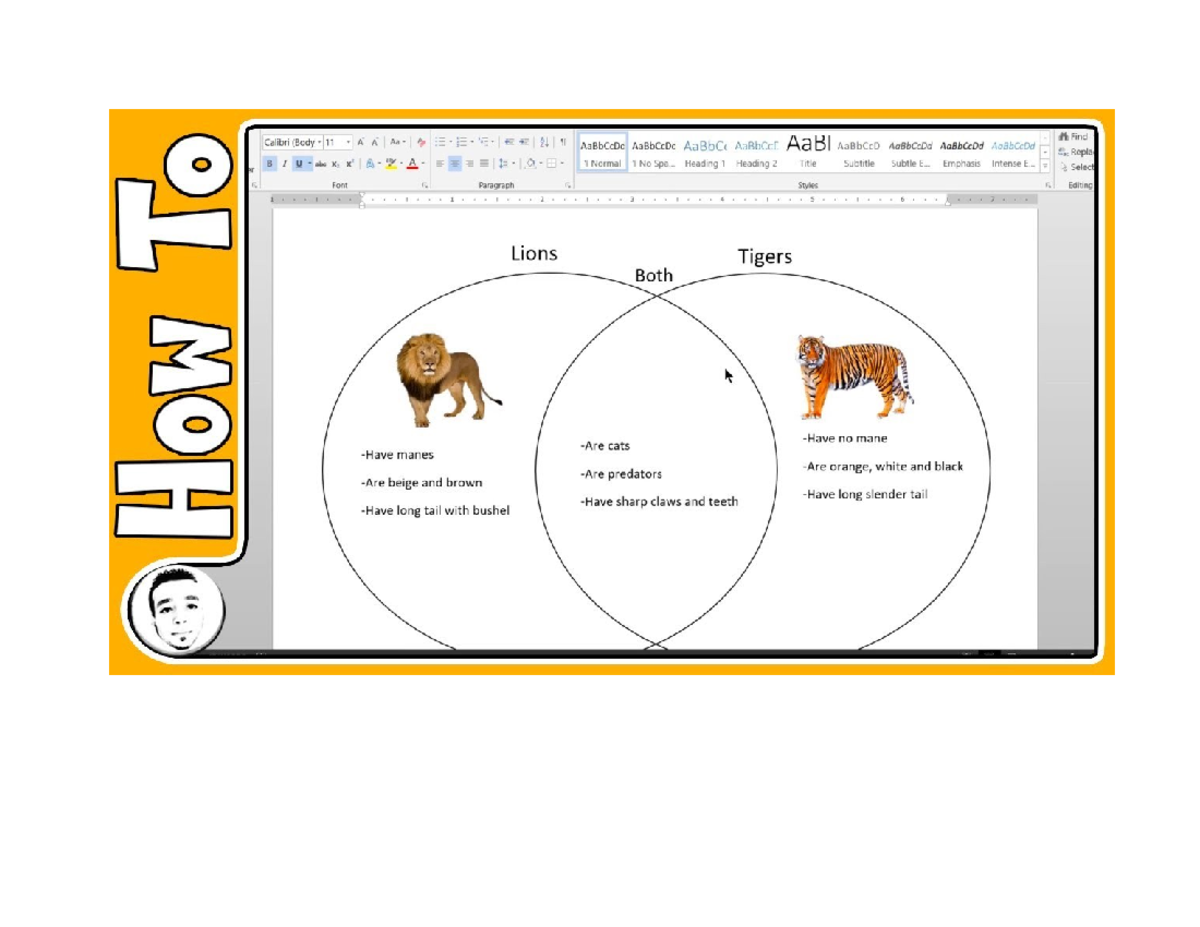Apply the Heading 2 style

756,152
